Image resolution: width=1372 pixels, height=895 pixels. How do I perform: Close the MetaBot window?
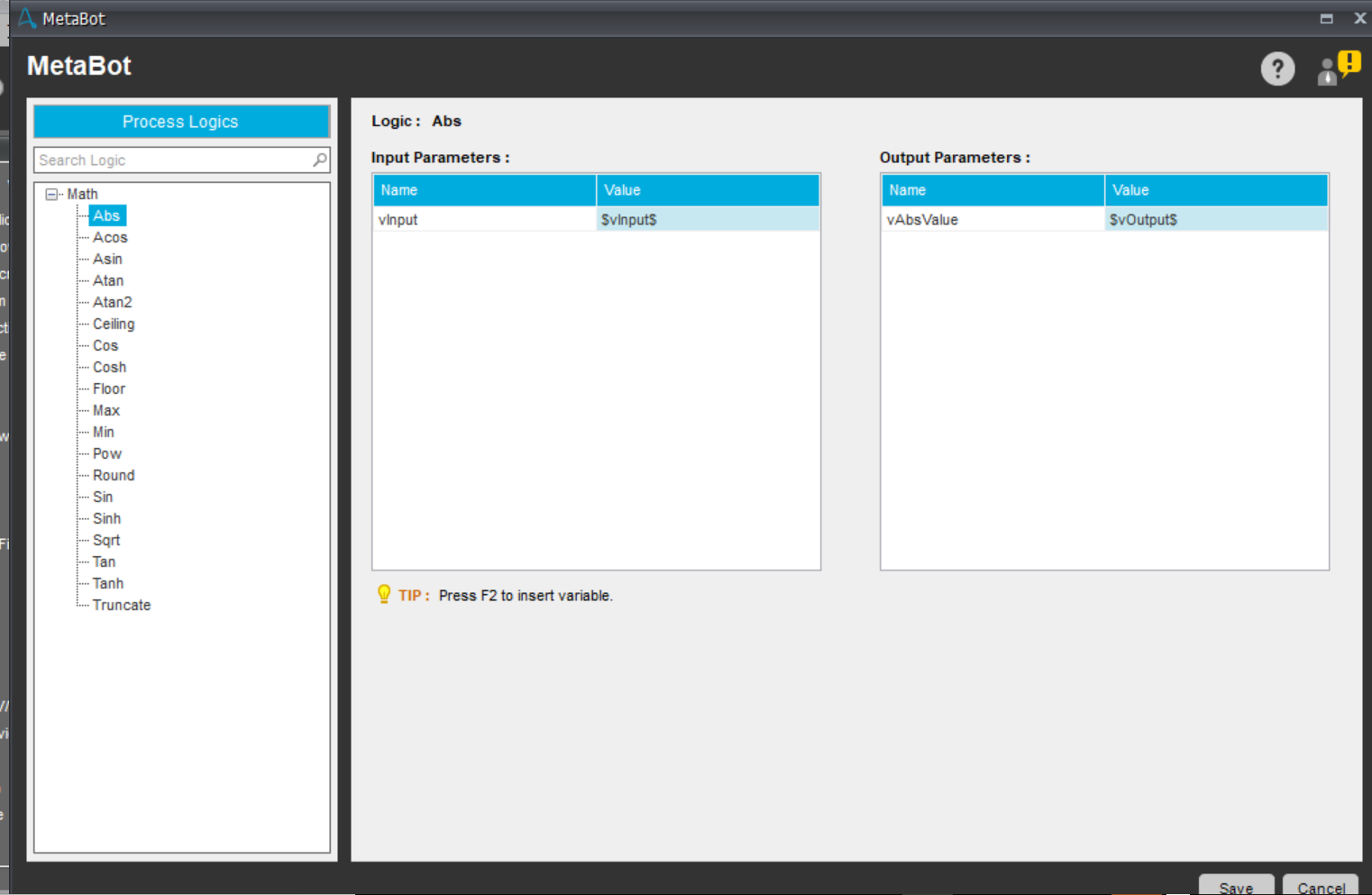(x=1359, y=18)
